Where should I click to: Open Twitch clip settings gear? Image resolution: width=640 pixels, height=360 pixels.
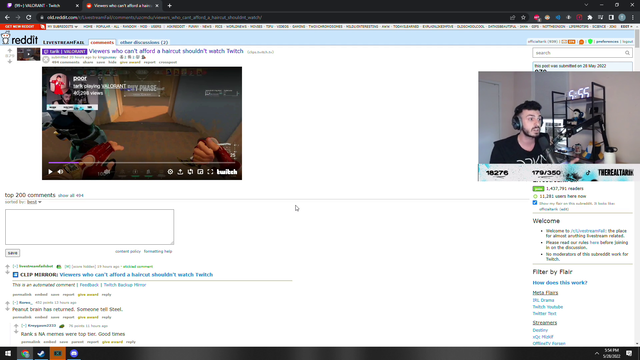(x=170, y=172)
